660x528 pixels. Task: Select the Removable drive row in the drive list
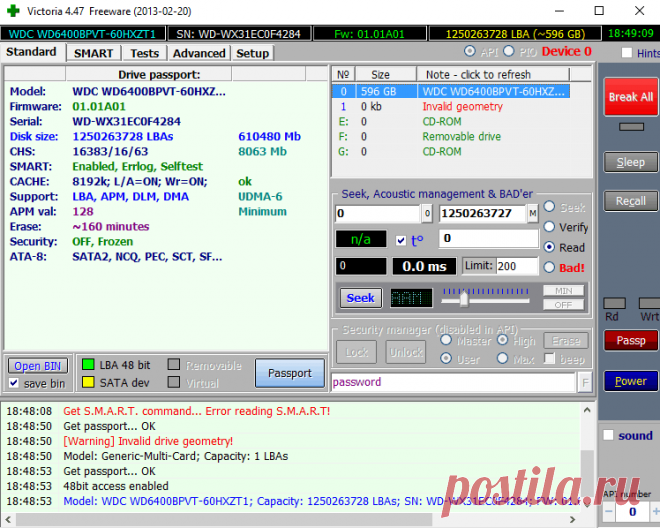[x=461, y=137]
